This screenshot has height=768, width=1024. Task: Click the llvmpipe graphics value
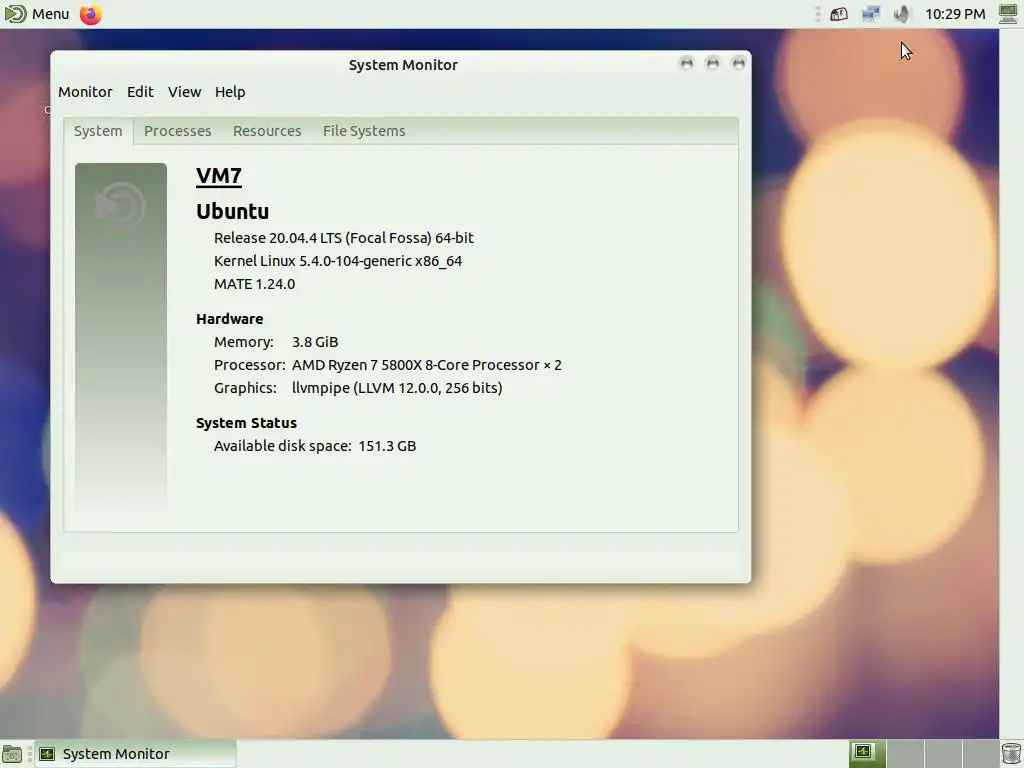[397, 388]
